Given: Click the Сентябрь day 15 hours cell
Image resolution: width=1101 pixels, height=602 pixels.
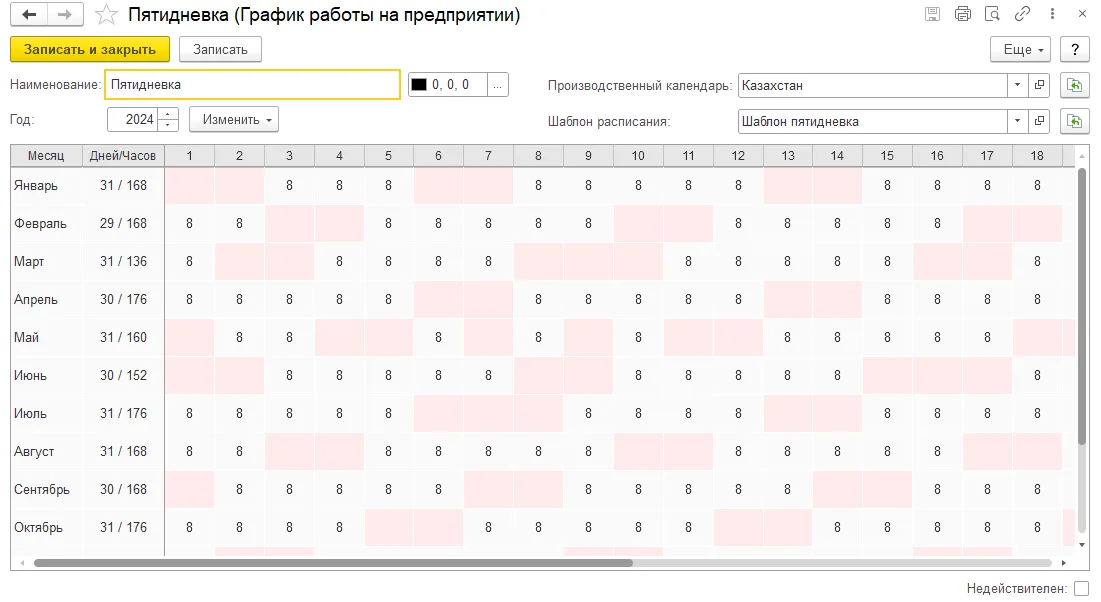Looking at the screenshot, I should (x=888, y=489).
